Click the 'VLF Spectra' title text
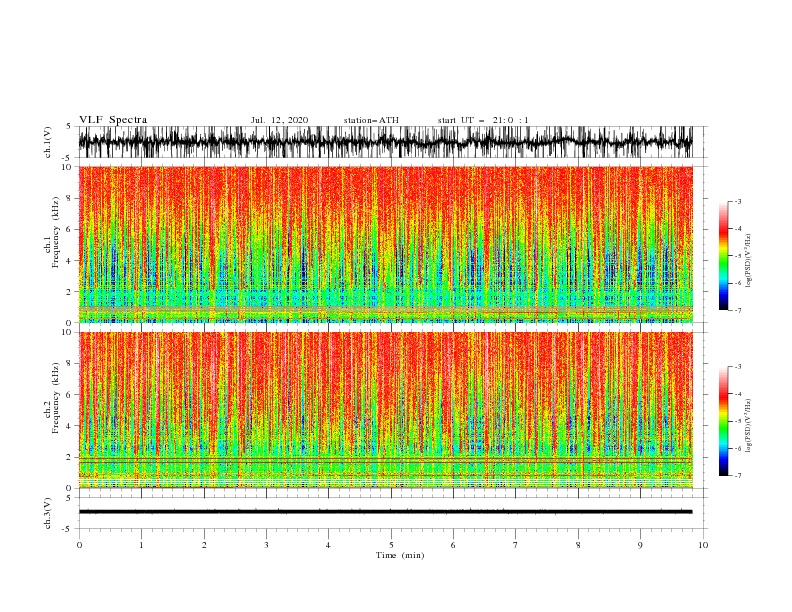 pyautogui.click(x=113, y=120)
